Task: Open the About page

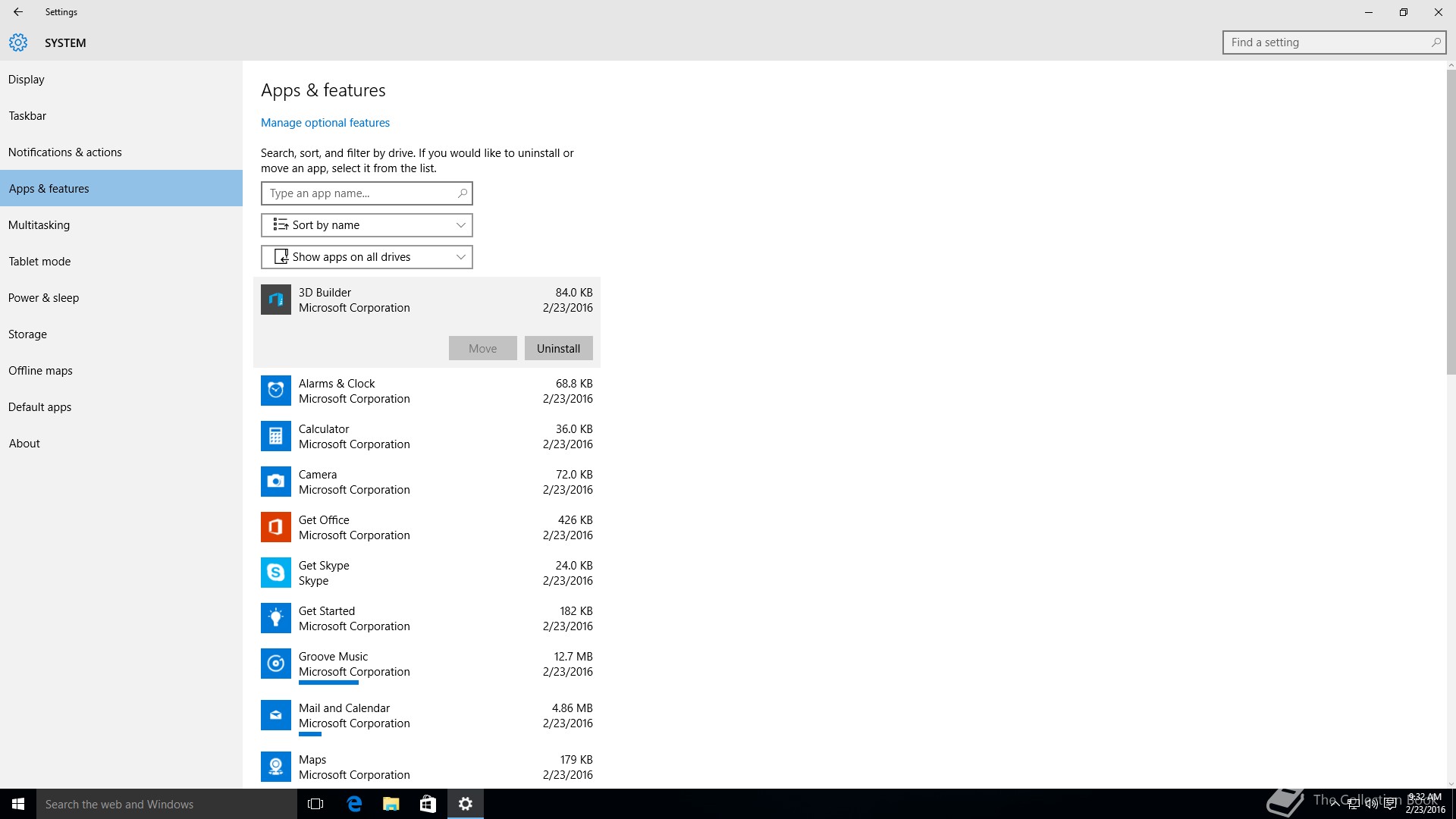Action: [121, 444]
